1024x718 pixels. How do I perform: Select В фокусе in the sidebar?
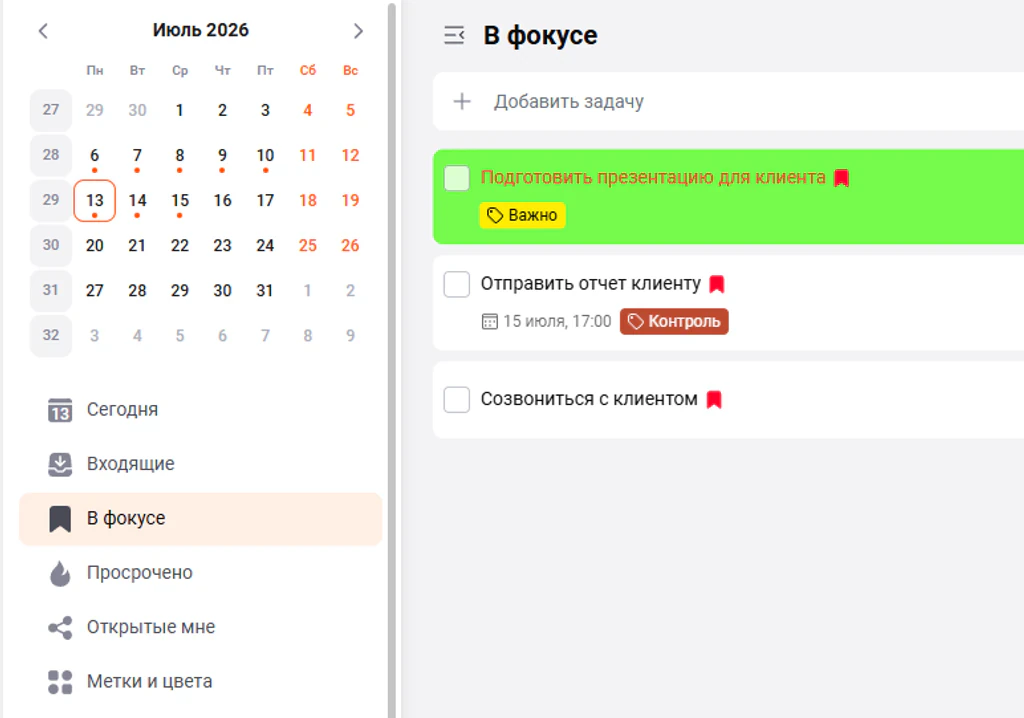click(x=200, y=519)
